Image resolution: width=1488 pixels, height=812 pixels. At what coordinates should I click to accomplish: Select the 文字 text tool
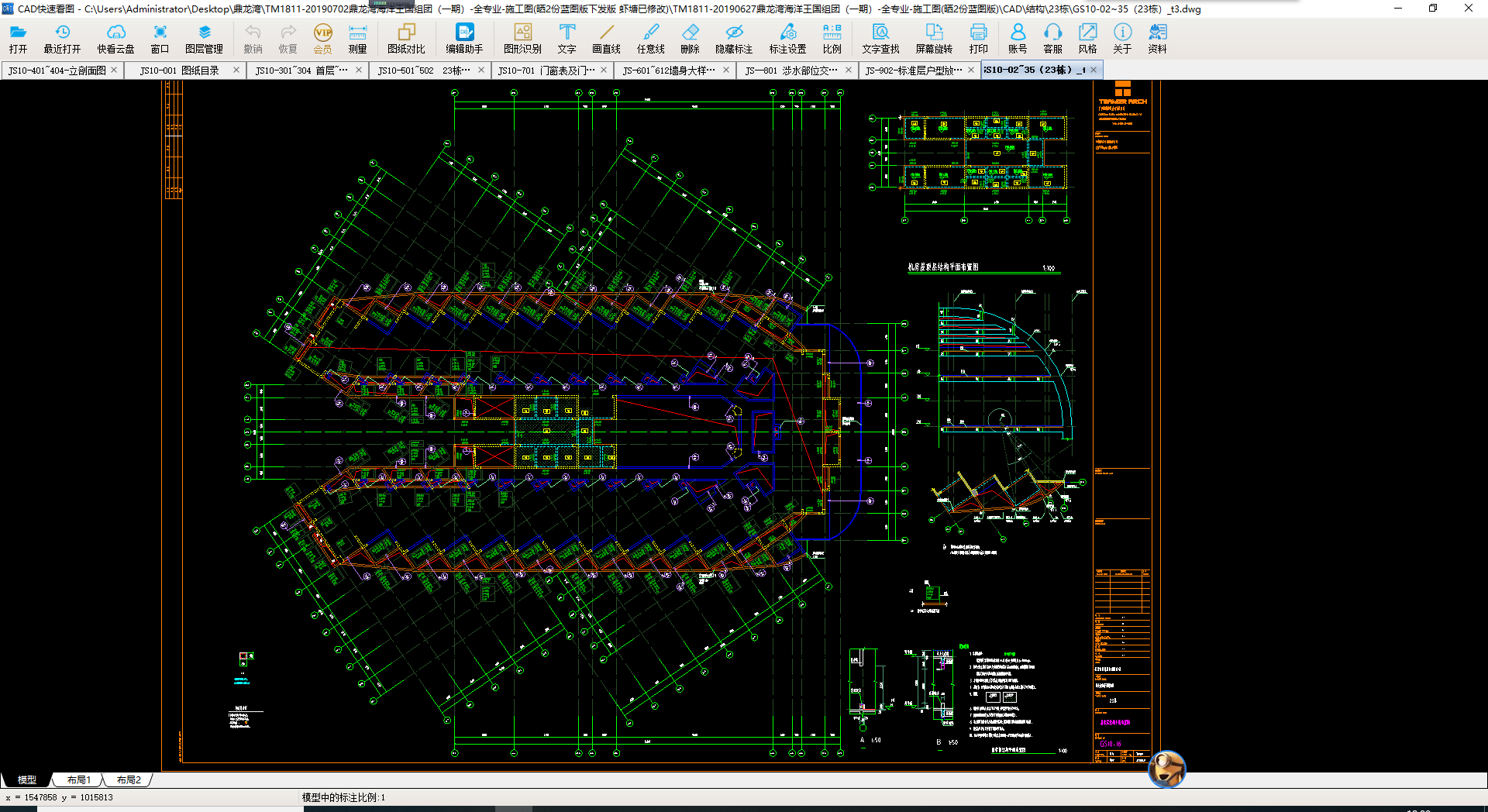(x=567, y=39)
